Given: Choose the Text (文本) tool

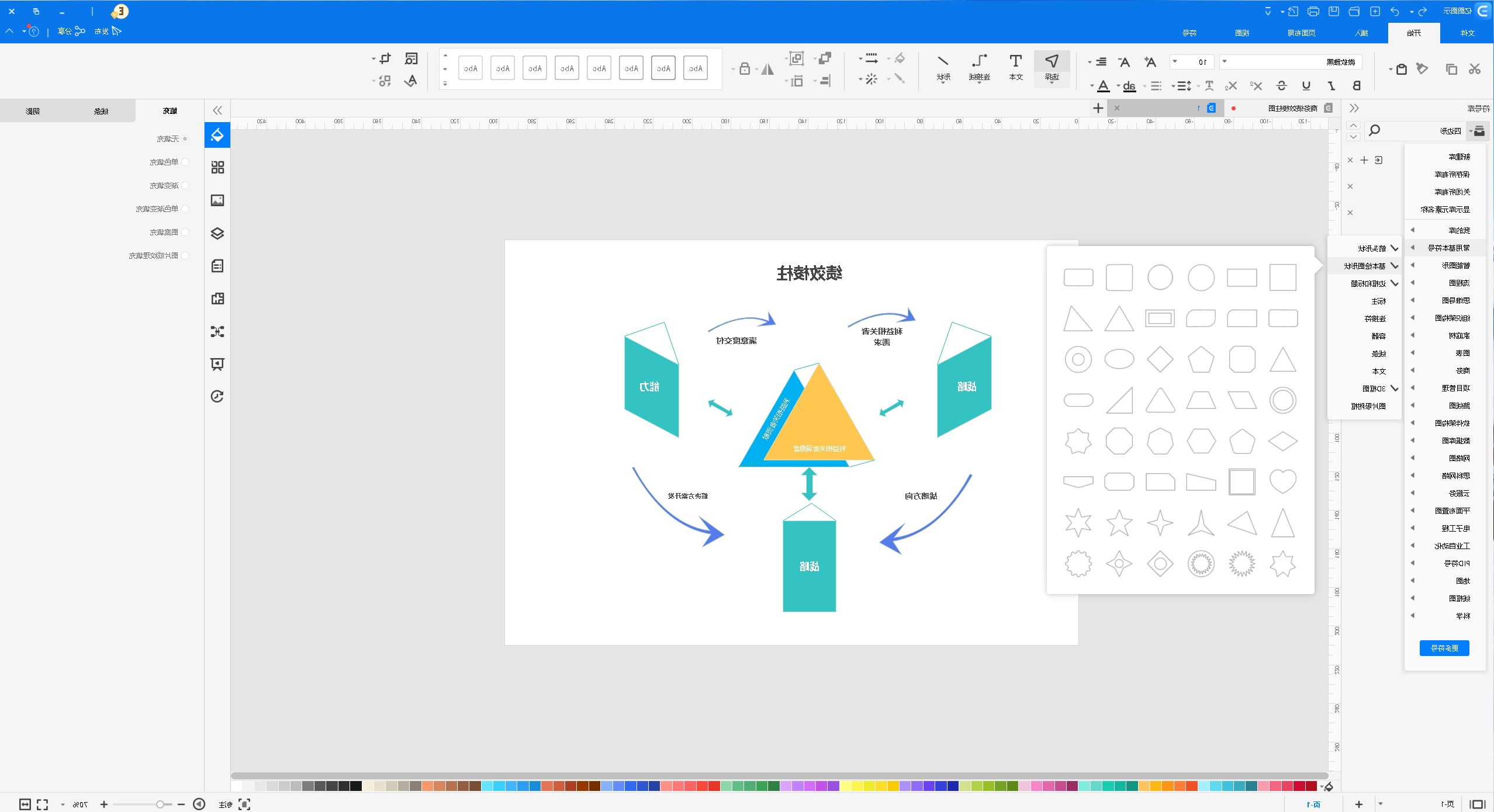Looking at the screenshot, I should 1016,68.
